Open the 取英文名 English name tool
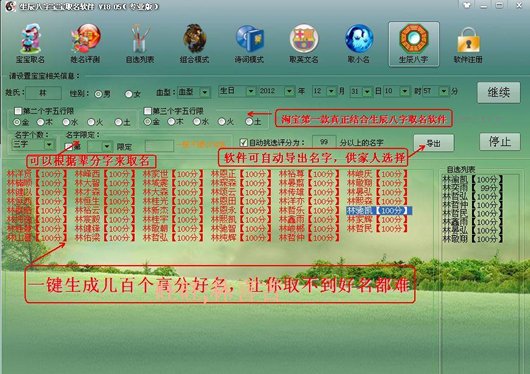The width and height of the screenshot is (530, 374). (304, 43)
